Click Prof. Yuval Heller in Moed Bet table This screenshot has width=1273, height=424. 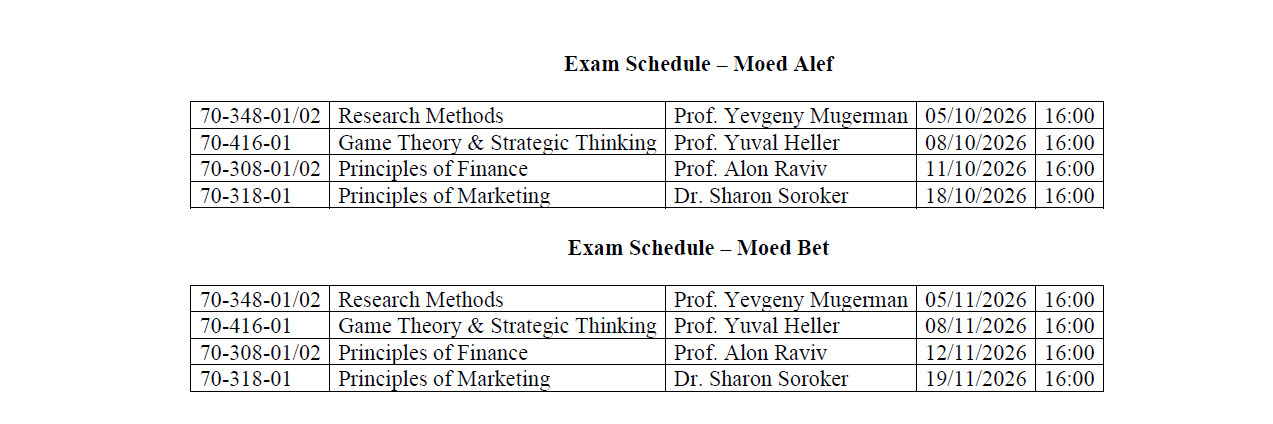[x=756, y=326]
